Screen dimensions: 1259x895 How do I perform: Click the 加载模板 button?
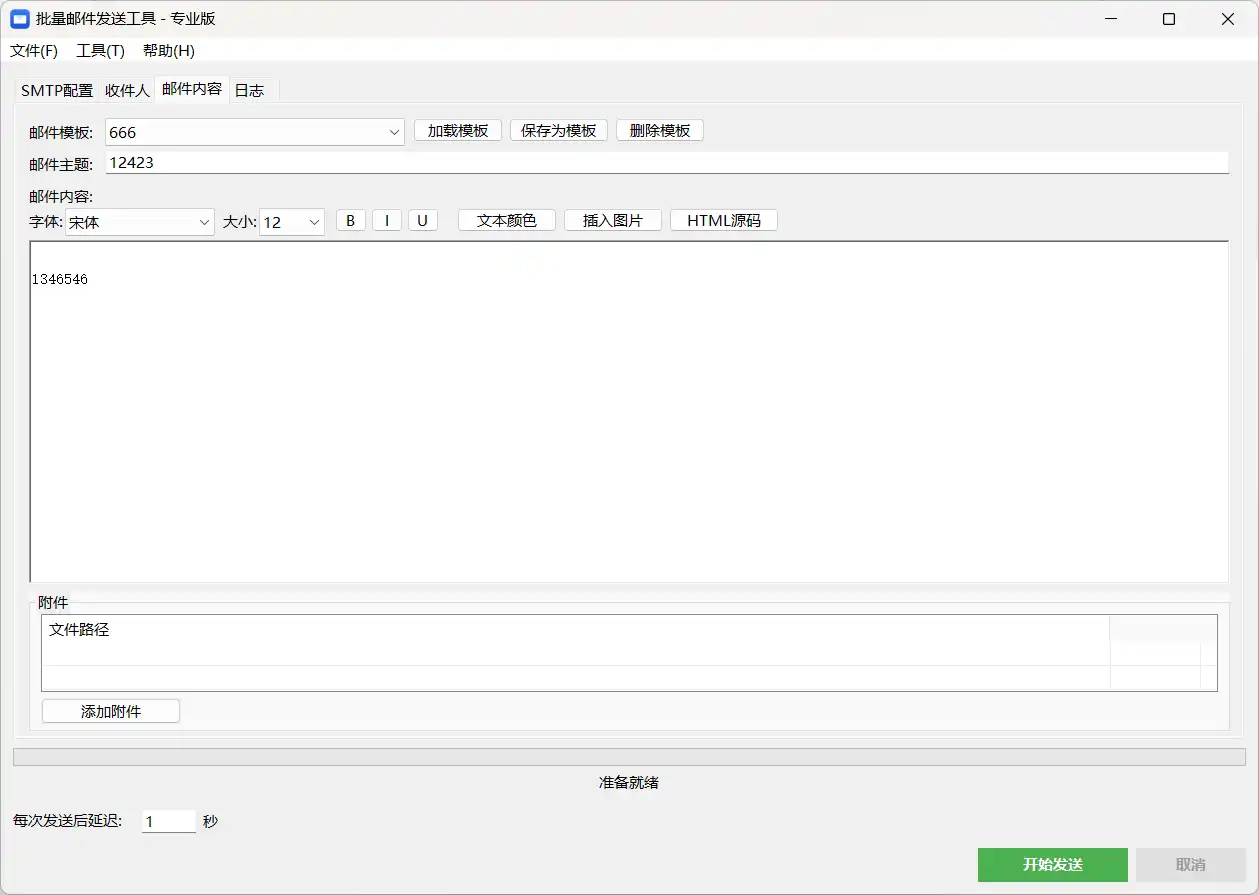458,131
